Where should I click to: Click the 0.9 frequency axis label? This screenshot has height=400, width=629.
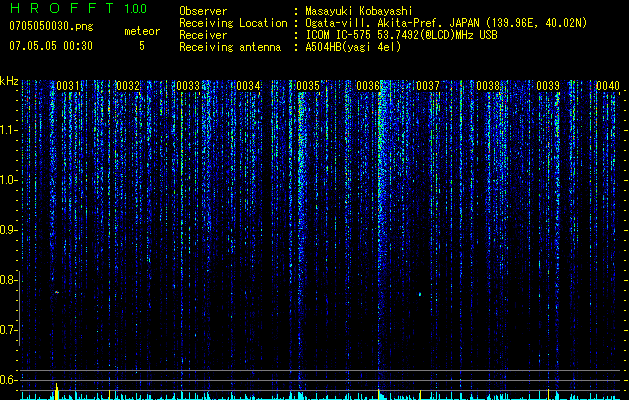[8, 230]
